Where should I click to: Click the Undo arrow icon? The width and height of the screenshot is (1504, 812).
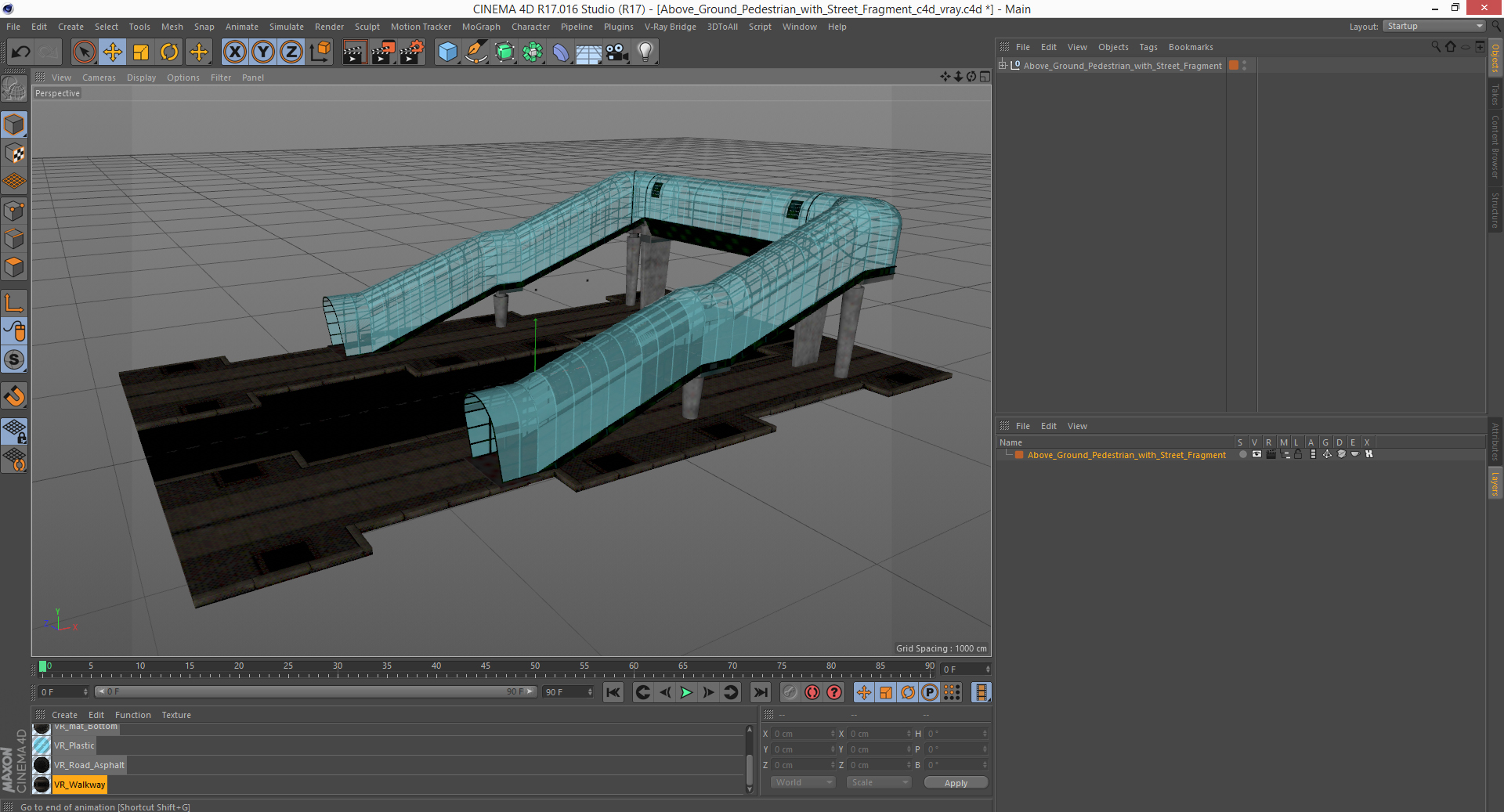[21, 52]
